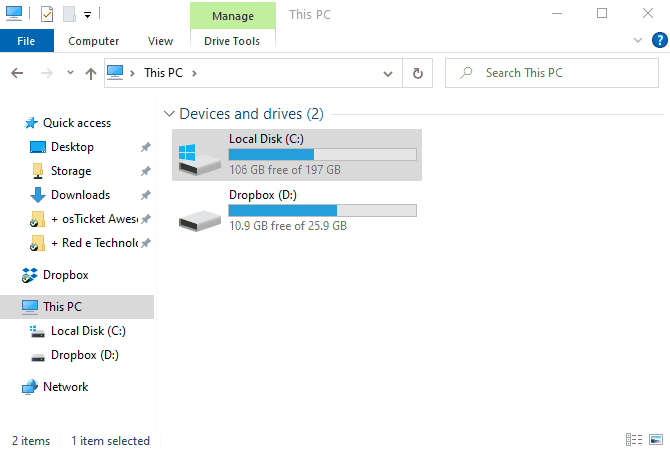Click the chevron after This PC in the address bar
Screen dimensions: 670x450
[194, 74]
